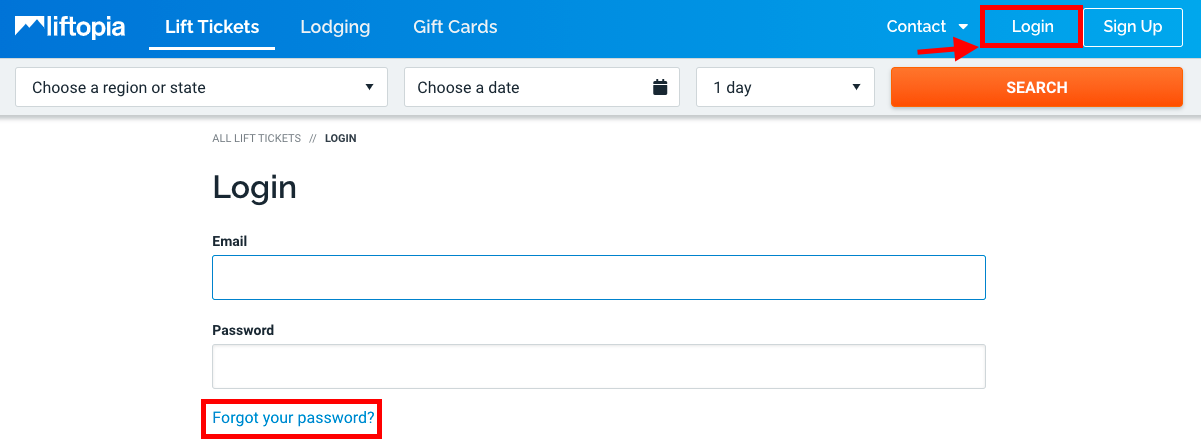Open the region or state dropdown
This screenshot has height=444, width=1201.
[201, 87]
